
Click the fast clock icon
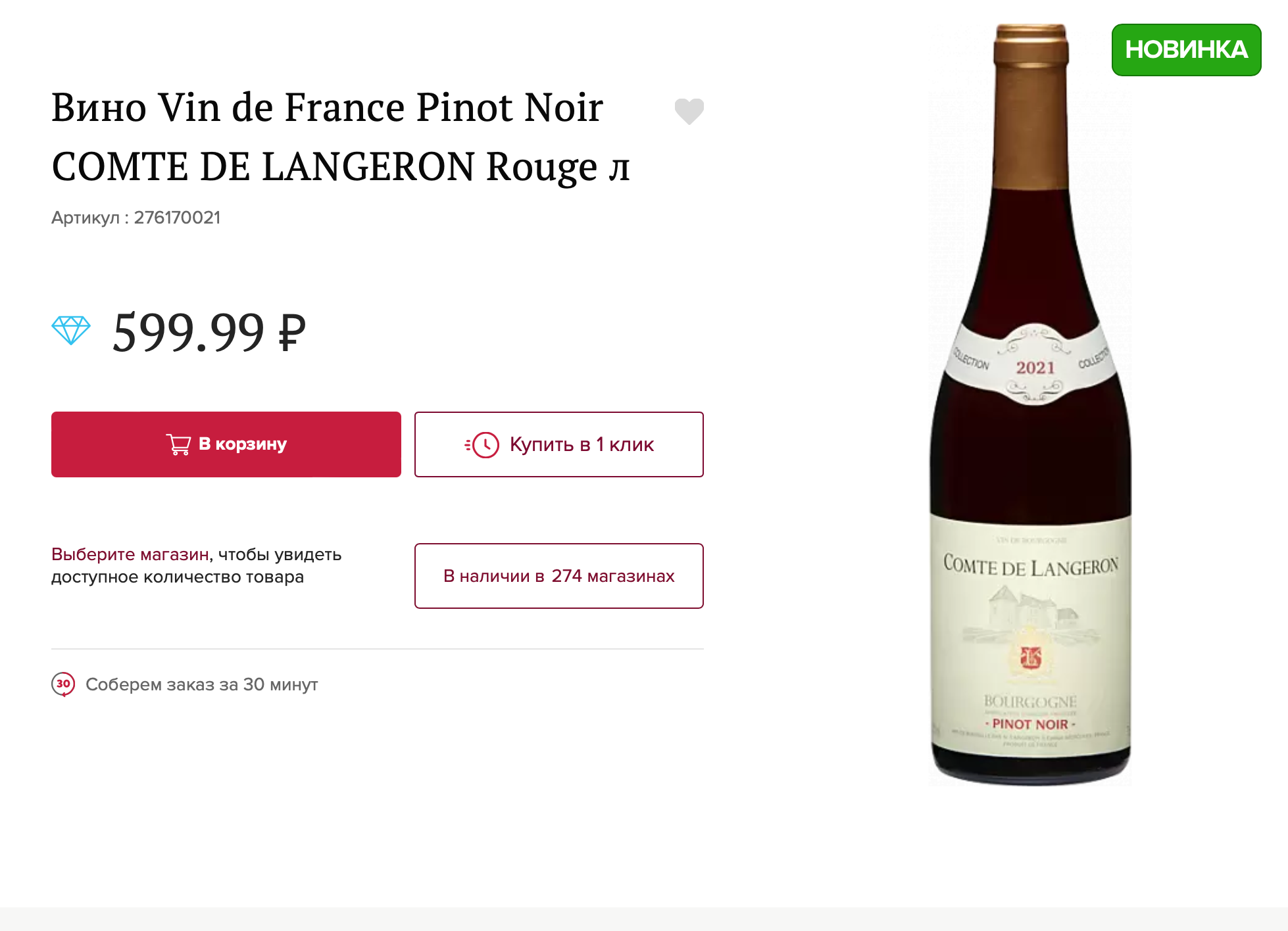point(482,445)
